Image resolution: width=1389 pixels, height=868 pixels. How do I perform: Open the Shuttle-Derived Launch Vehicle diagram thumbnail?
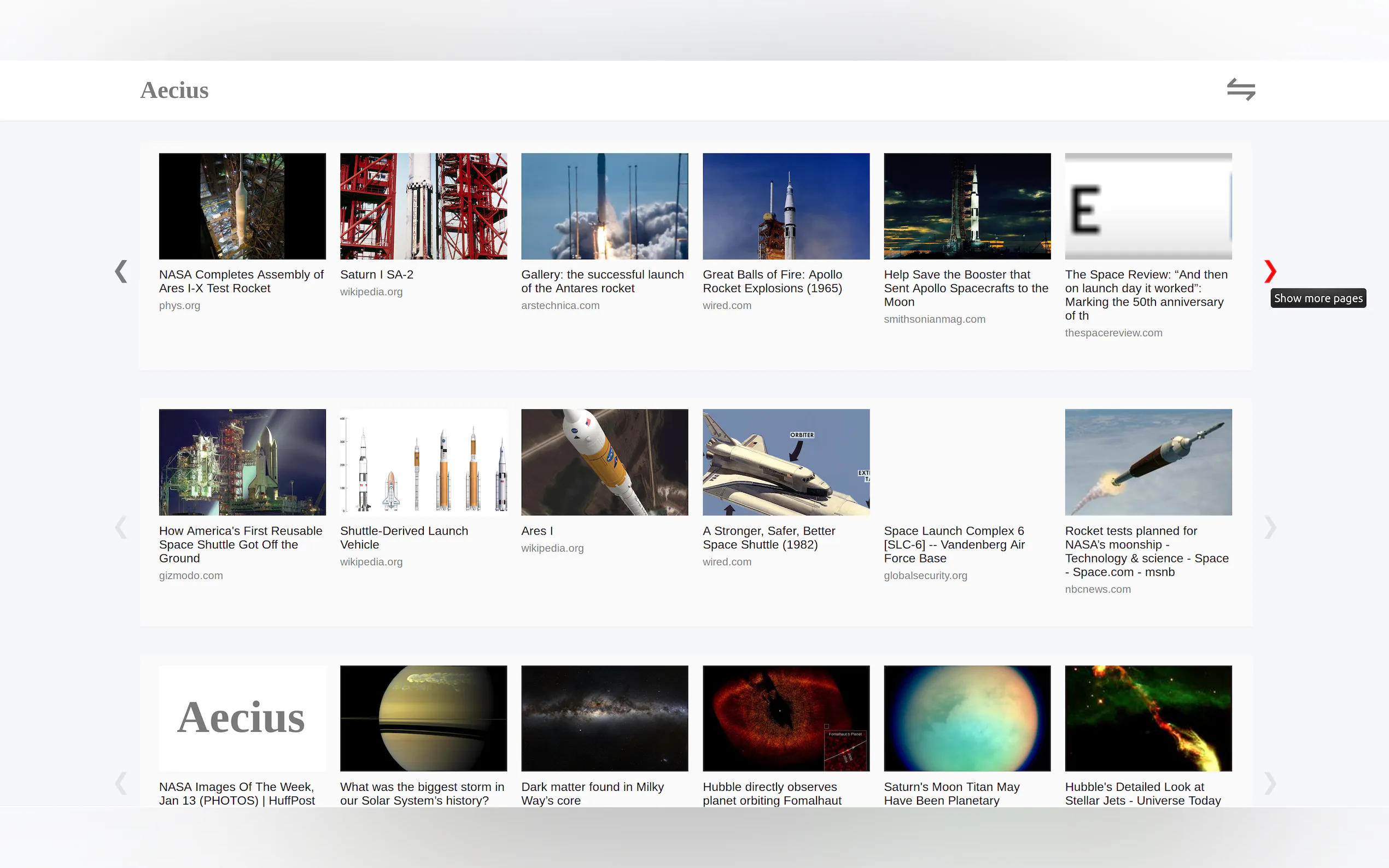tap(423, 462)
